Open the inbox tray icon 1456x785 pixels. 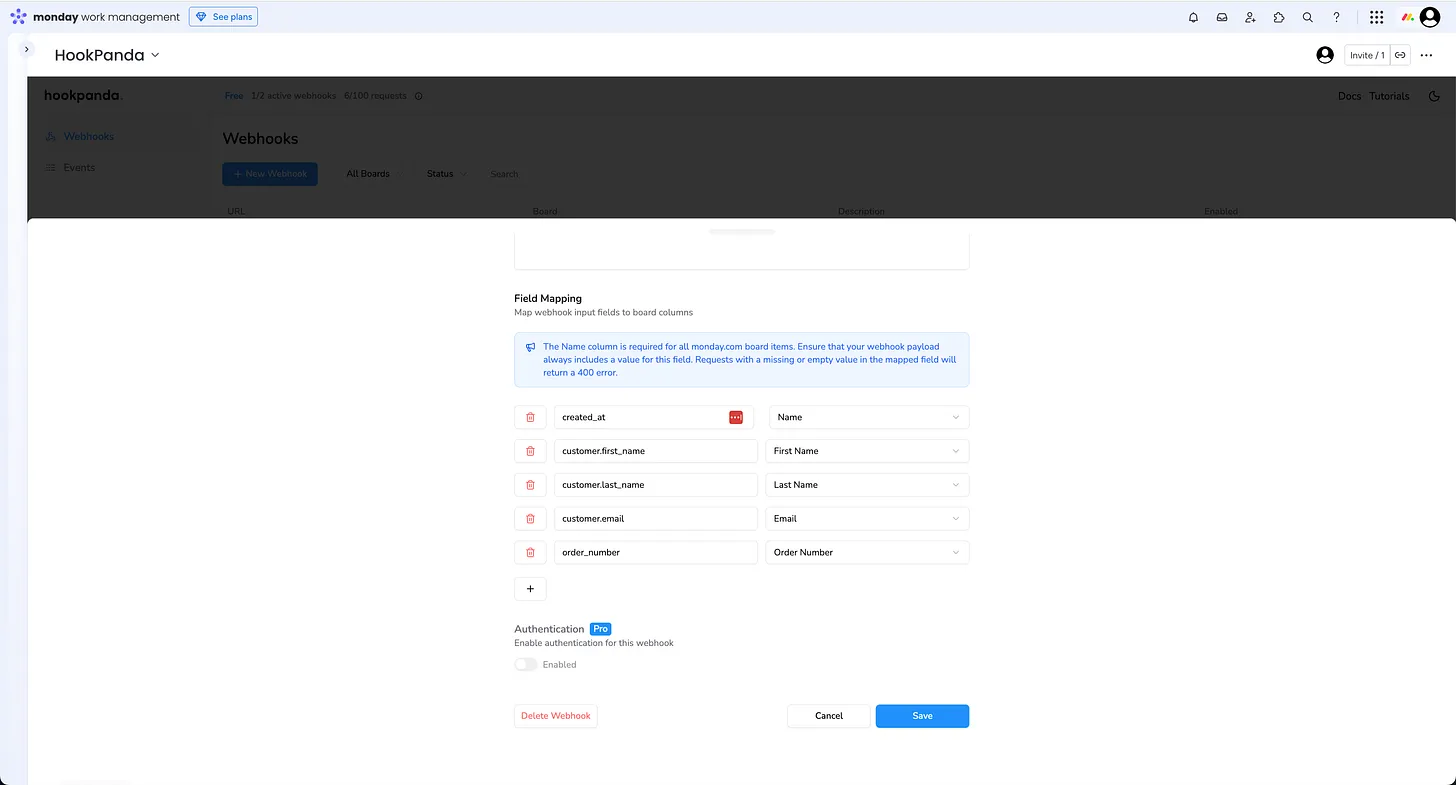pyautogui.click(x=1222, y=17)
